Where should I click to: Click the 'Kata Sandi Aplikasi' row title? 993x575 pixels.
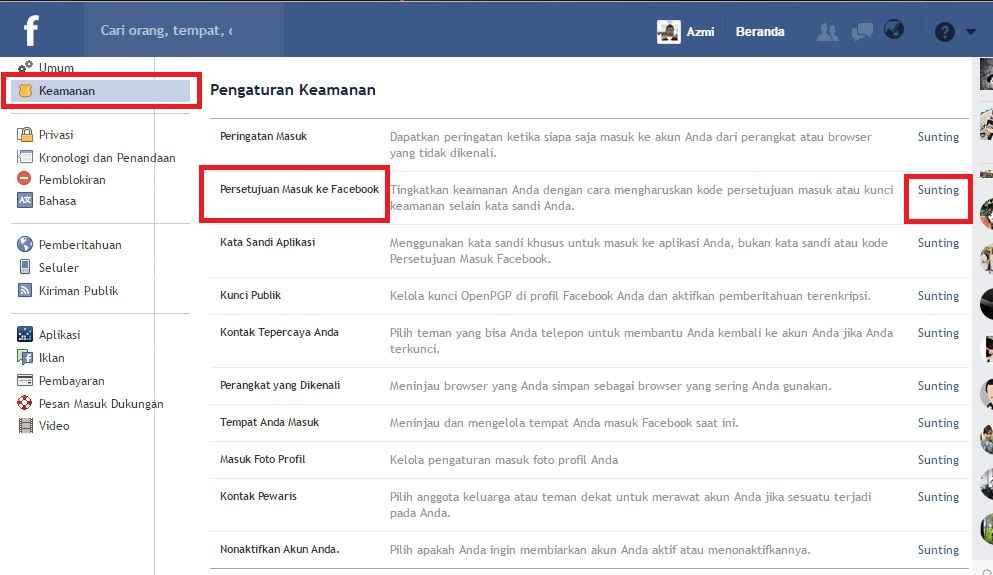click(x=267, y=242)
